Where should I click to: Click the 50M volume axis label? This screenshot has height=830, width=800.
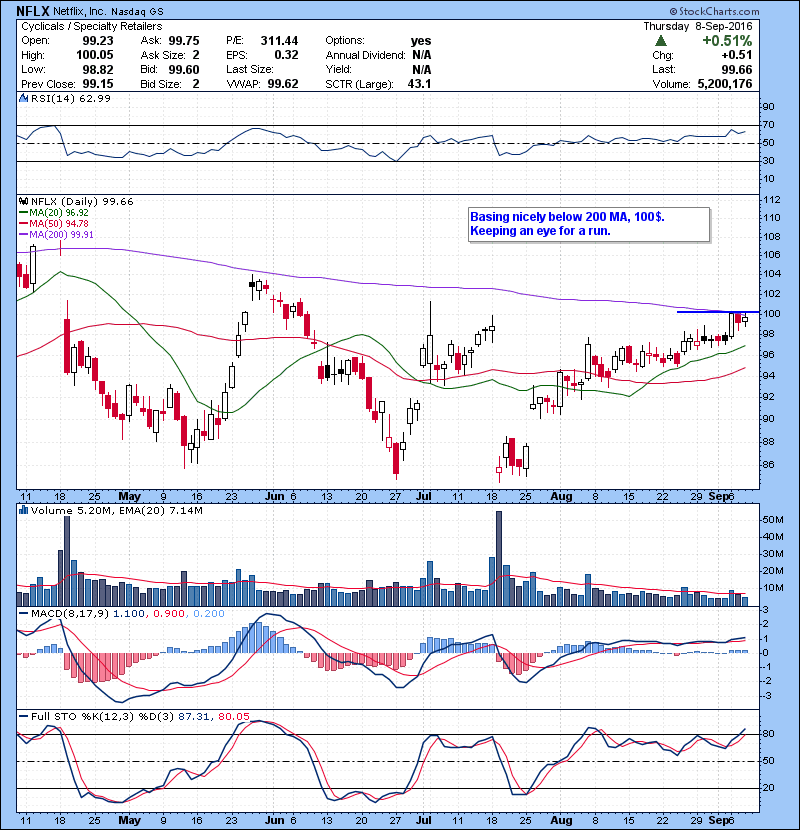(773, 520)
